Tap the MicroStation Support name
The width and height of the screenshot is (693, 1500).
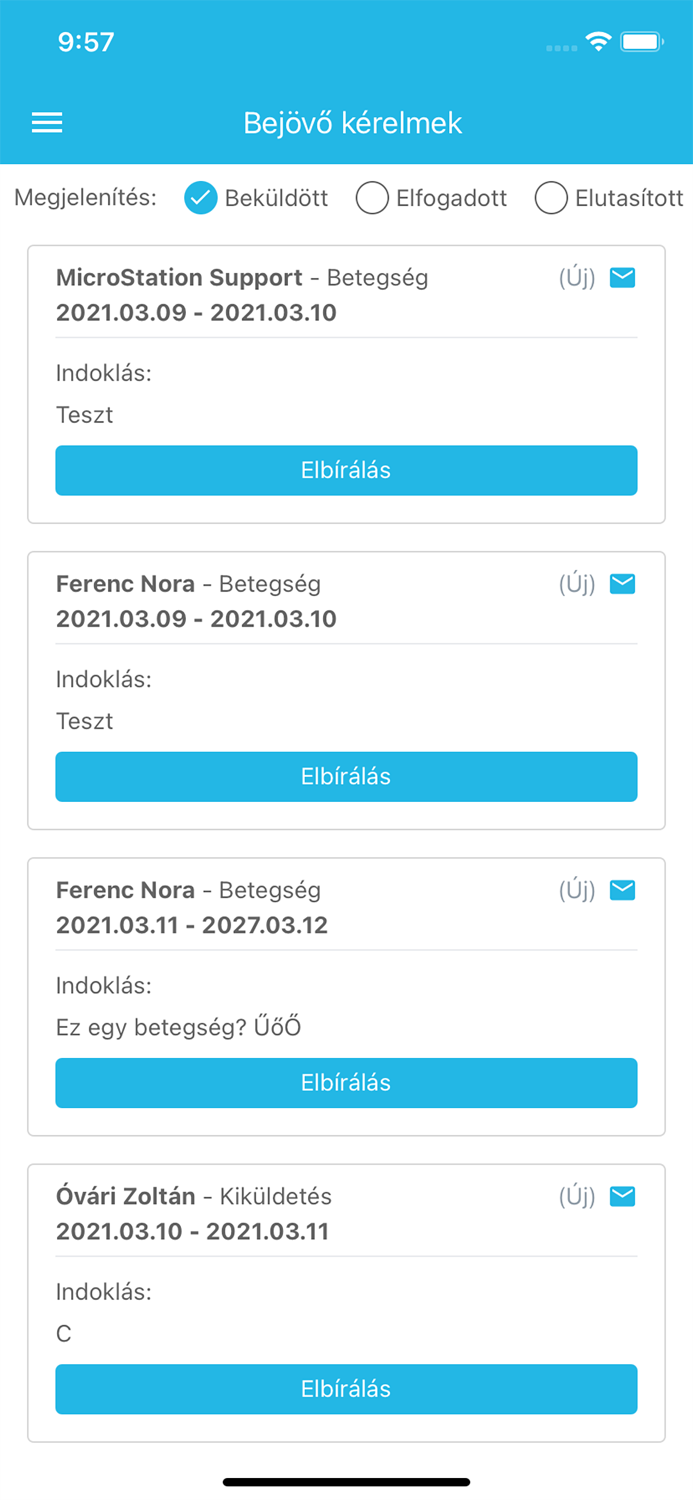point(179,278)
